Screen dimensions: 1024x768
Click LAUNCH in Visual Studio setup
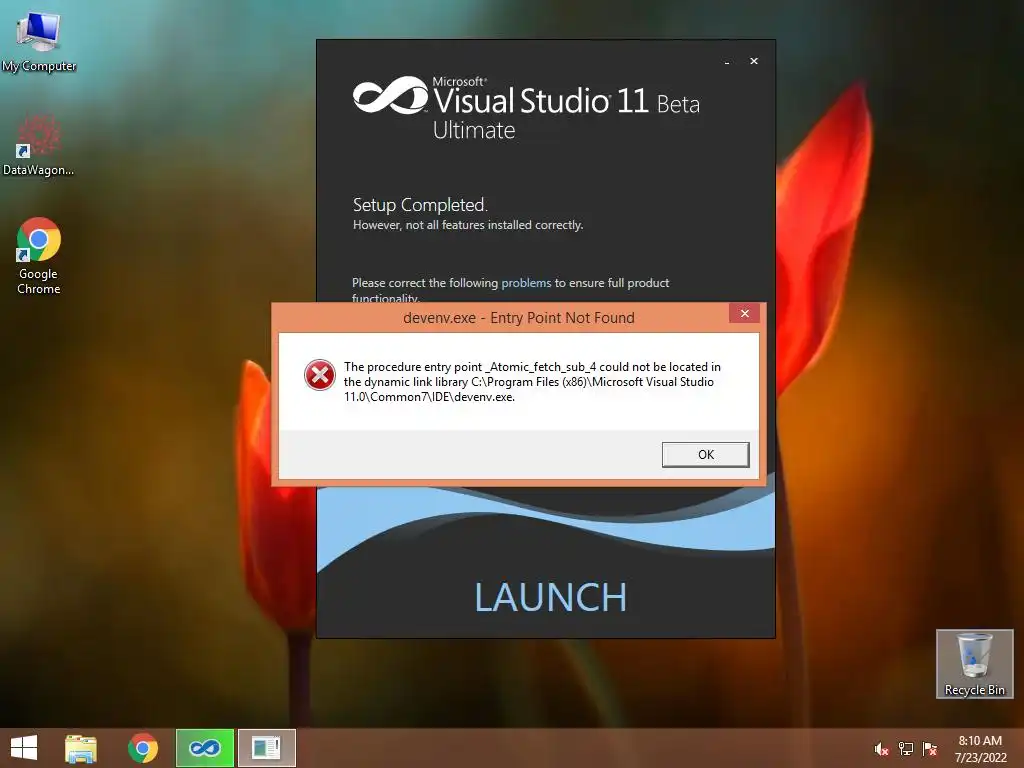click(x=551, y=598)
